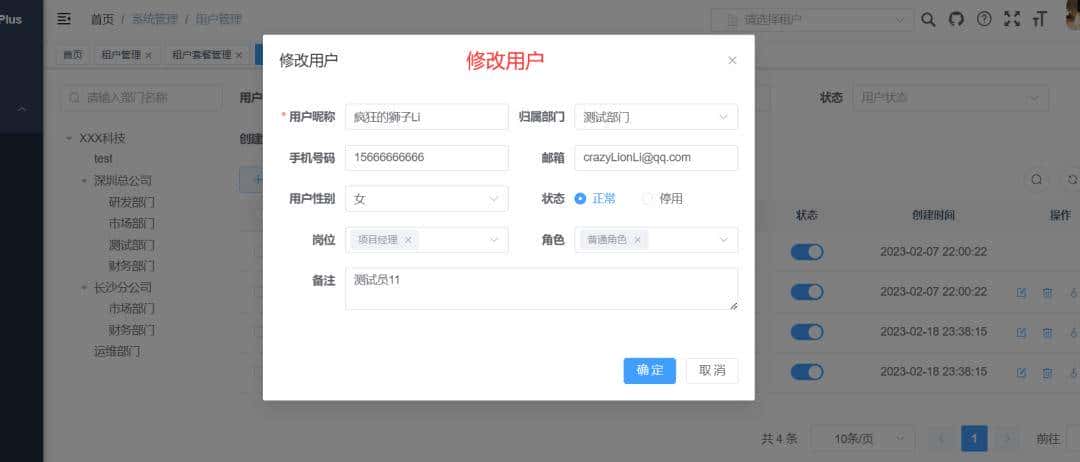Image resolution: width=1080 pixels, height=462 pixels.
Task: Open the 用户性别 dropdown showing 女
Action: pyautogui.click(x=426, y=199)
